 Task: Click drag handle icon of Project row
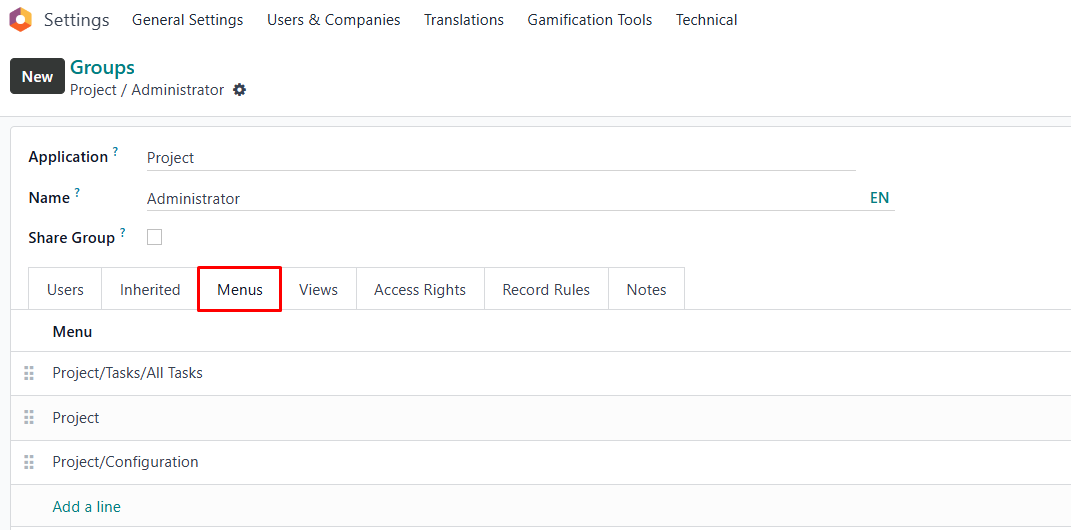coord(29,418)
